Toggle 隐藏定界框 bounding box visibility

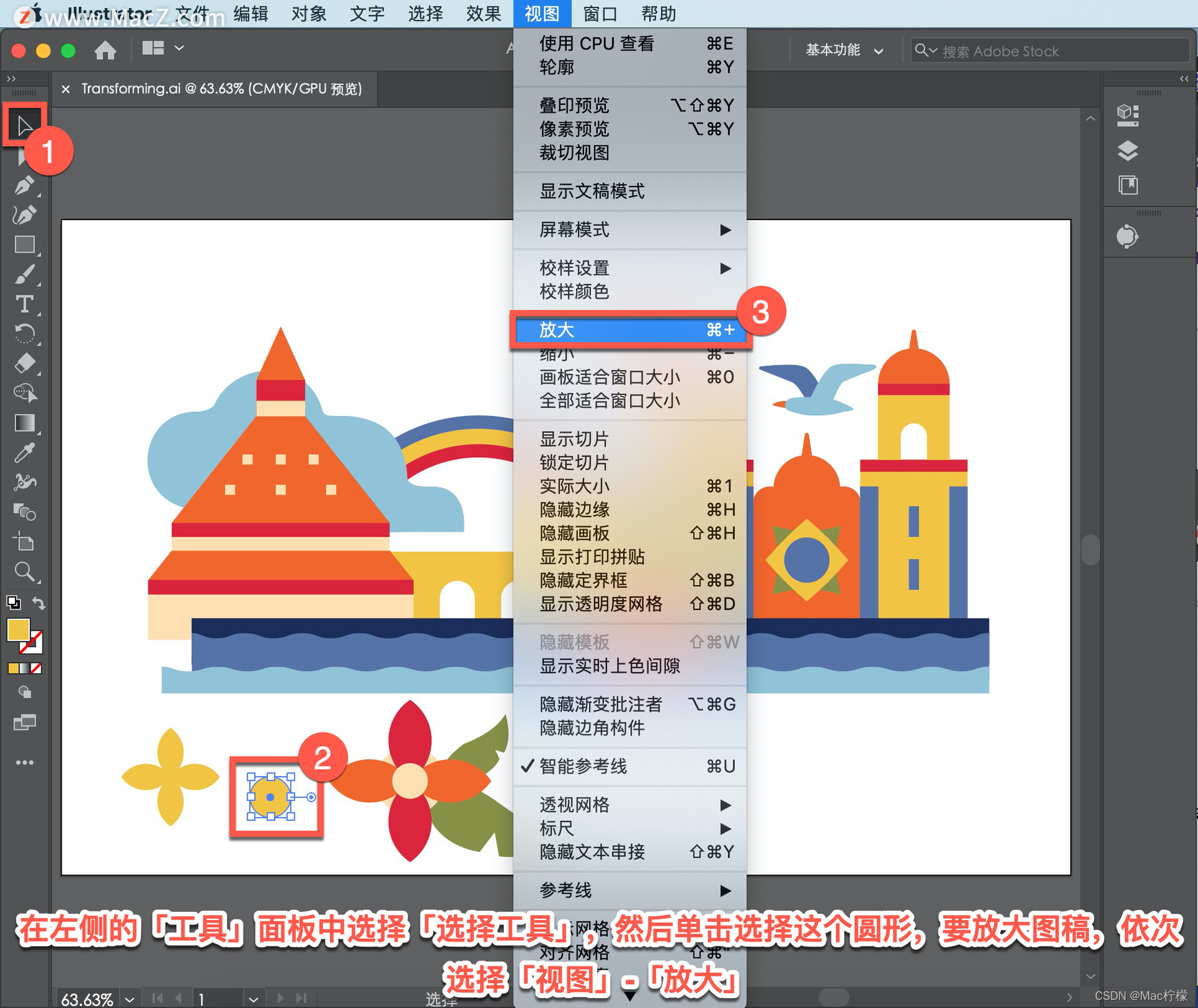click(x=583, y=580)
